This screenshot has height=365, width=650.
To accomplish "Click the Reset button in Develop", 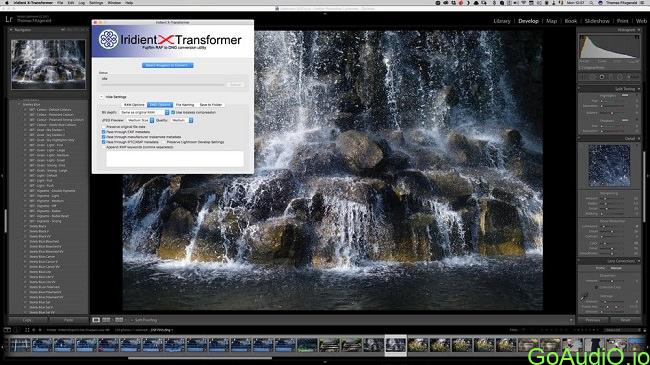I will 625,320.
